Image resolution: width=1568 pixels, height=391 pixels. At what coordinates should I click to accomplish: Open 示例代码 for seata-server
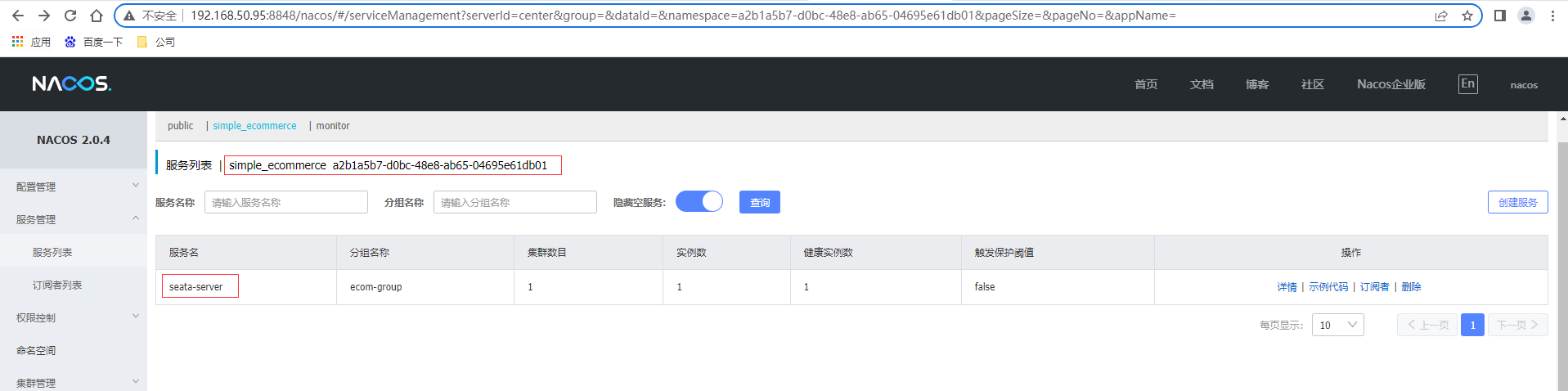(1328, 287)
